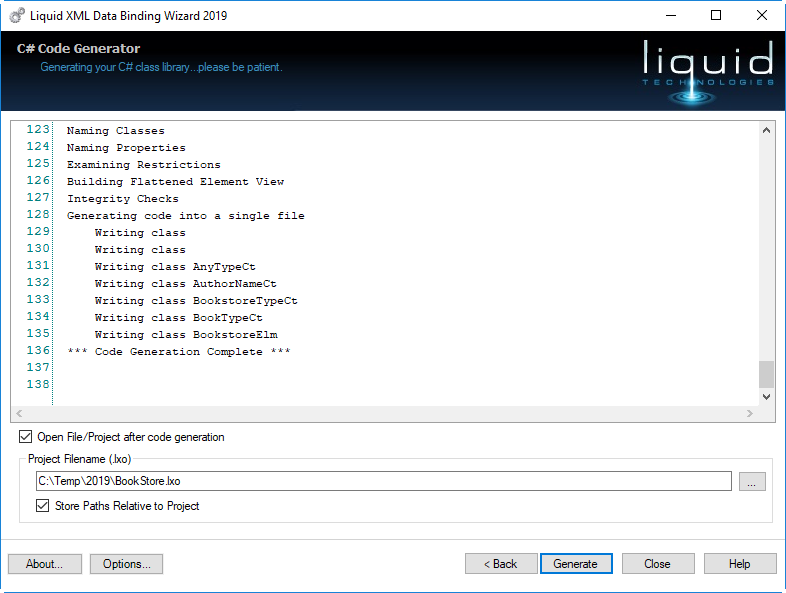Browse for project file with ellipsis button
The height and width of the screenshot is (593, 786).
[752, 481]
